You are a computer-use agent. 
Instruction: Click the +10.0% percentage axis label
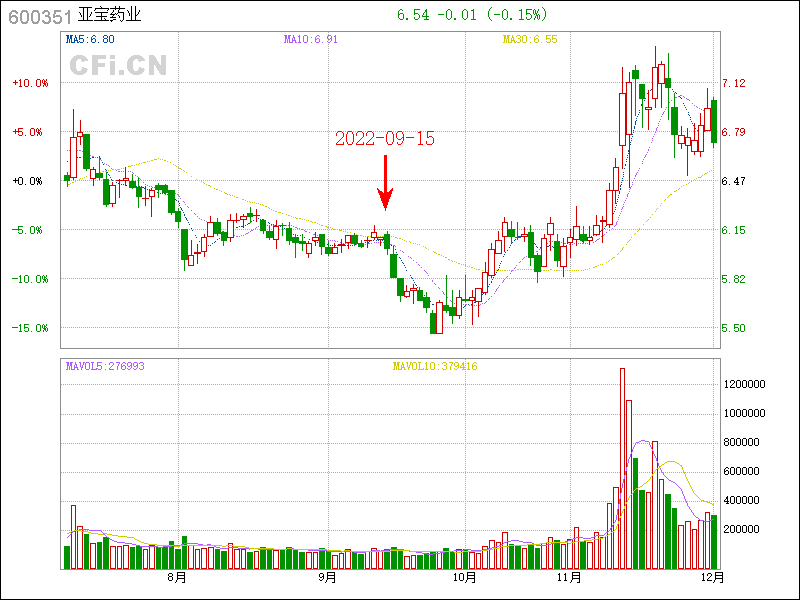coord(30,83)
